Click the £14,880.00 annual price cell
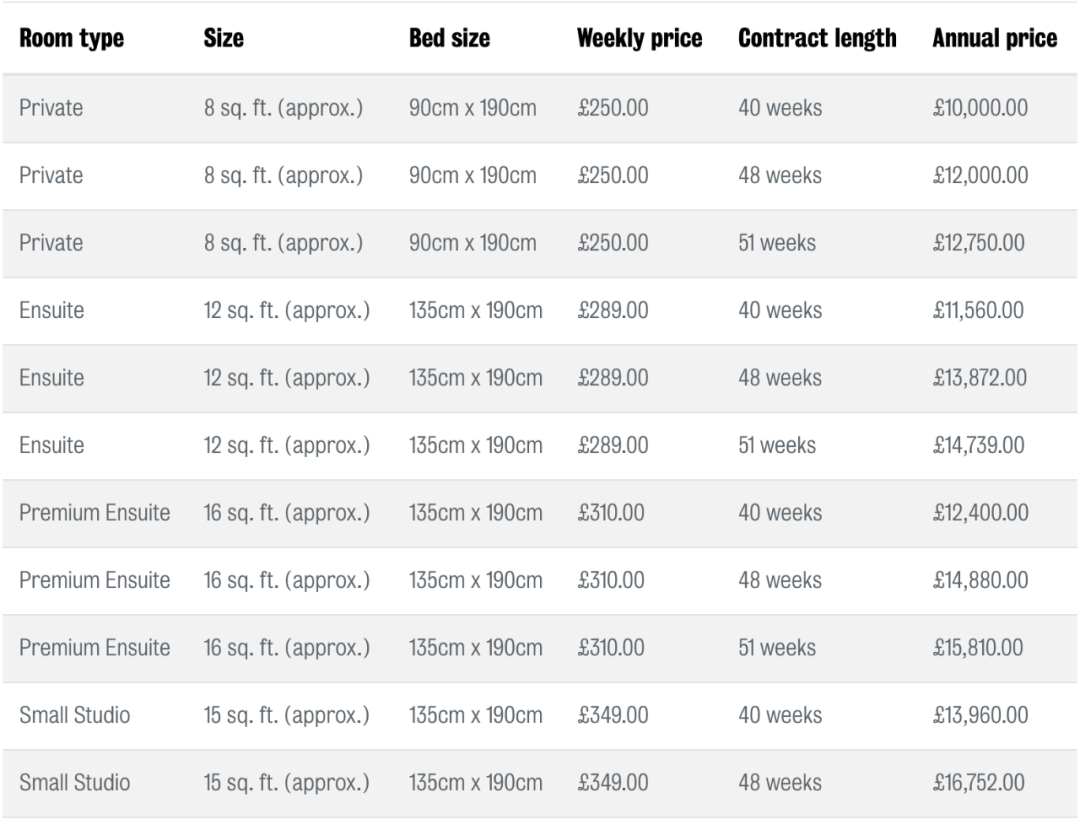Screen dimensions: 1080x819 [978, 580]
